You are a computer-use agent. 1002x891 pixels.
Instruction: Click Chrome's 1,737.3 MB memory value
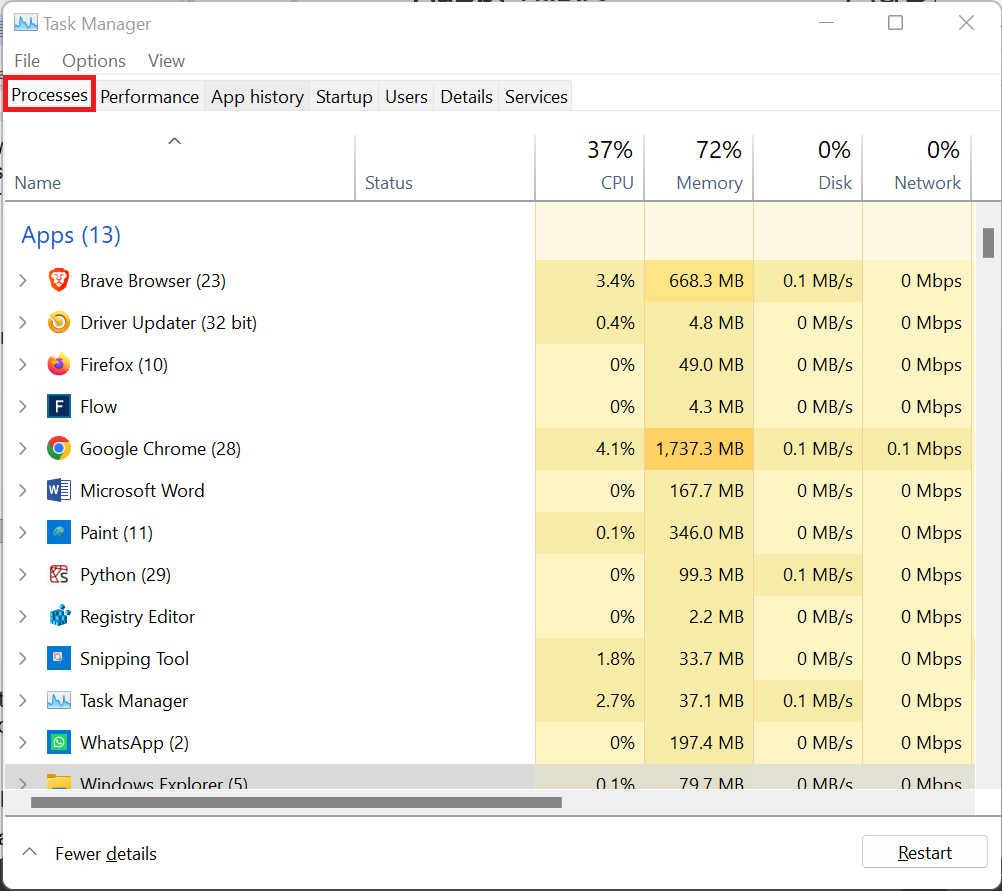[700, 449]
